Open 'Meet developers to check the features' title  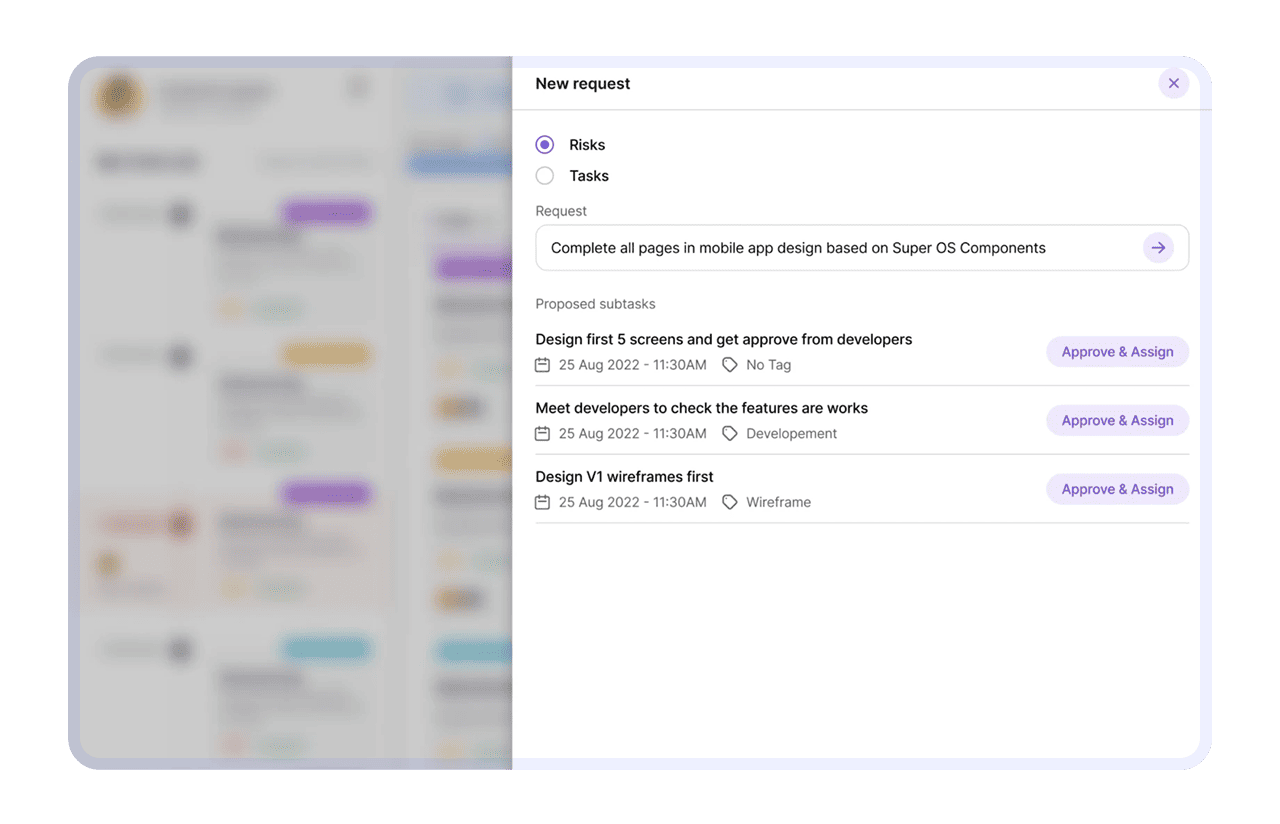[702, 408]
